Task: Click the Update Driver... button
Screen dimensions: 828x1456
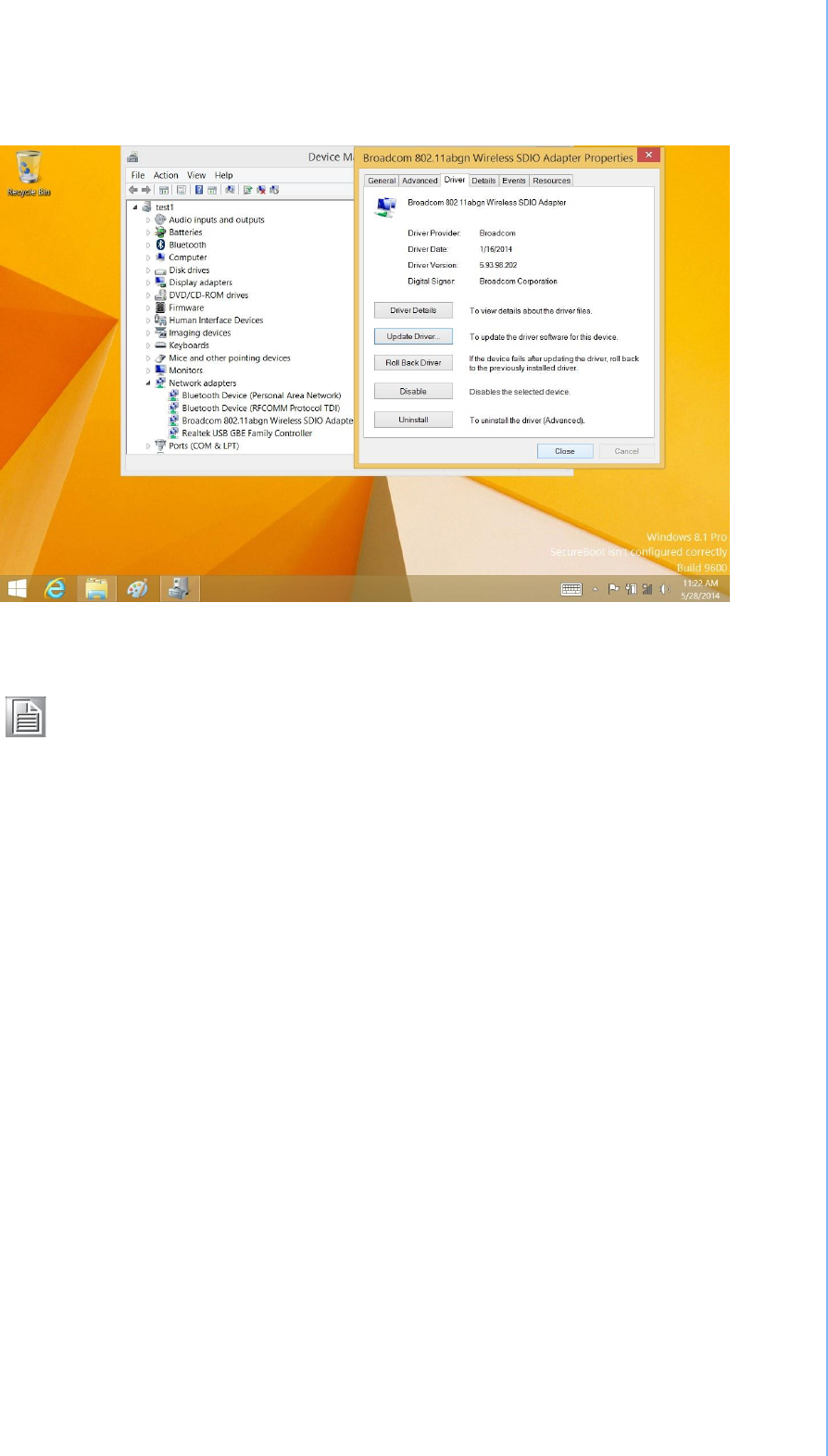Action: click(413, 336)
